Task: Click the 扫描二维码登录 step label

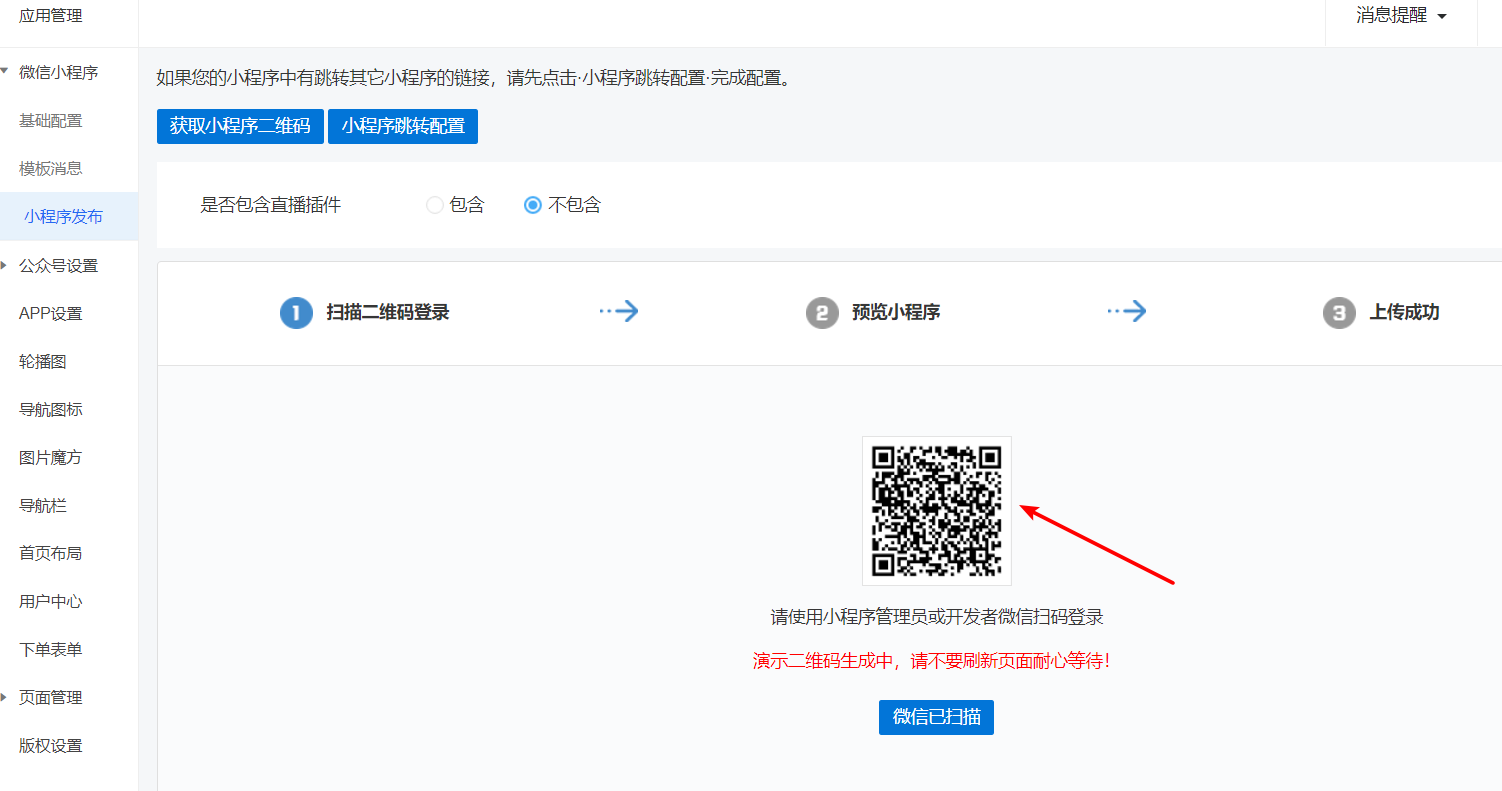Action: tap(388, 312)
